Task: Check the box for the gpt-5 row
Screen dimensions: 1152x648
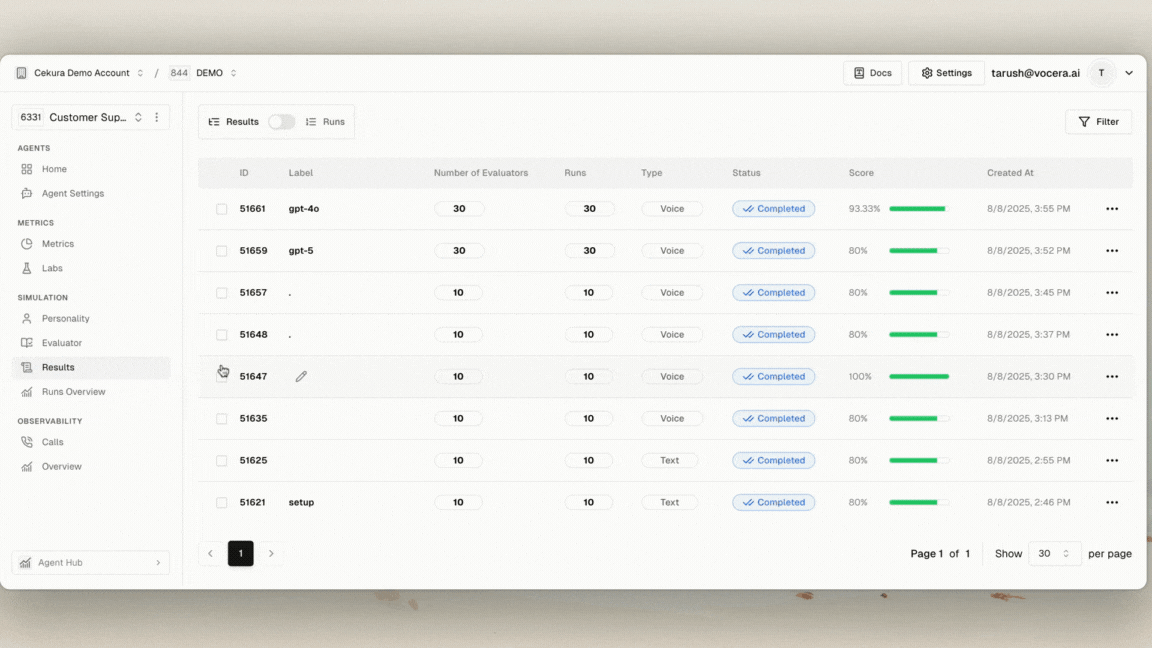Action: tap(222, 251)
